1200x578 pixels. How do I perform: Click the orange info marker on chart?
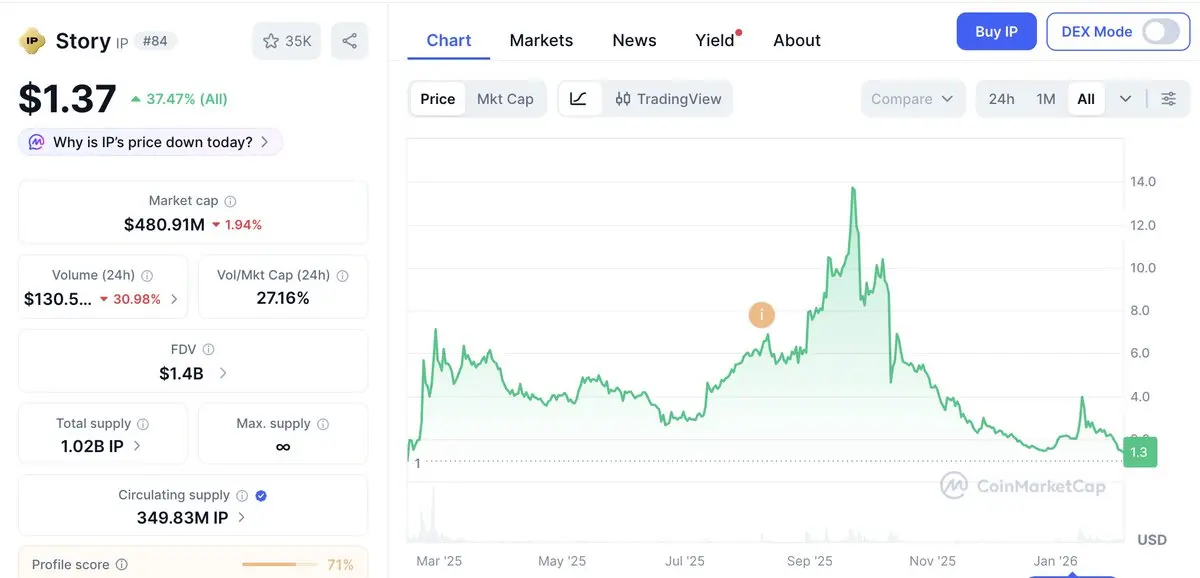point(762,315)
